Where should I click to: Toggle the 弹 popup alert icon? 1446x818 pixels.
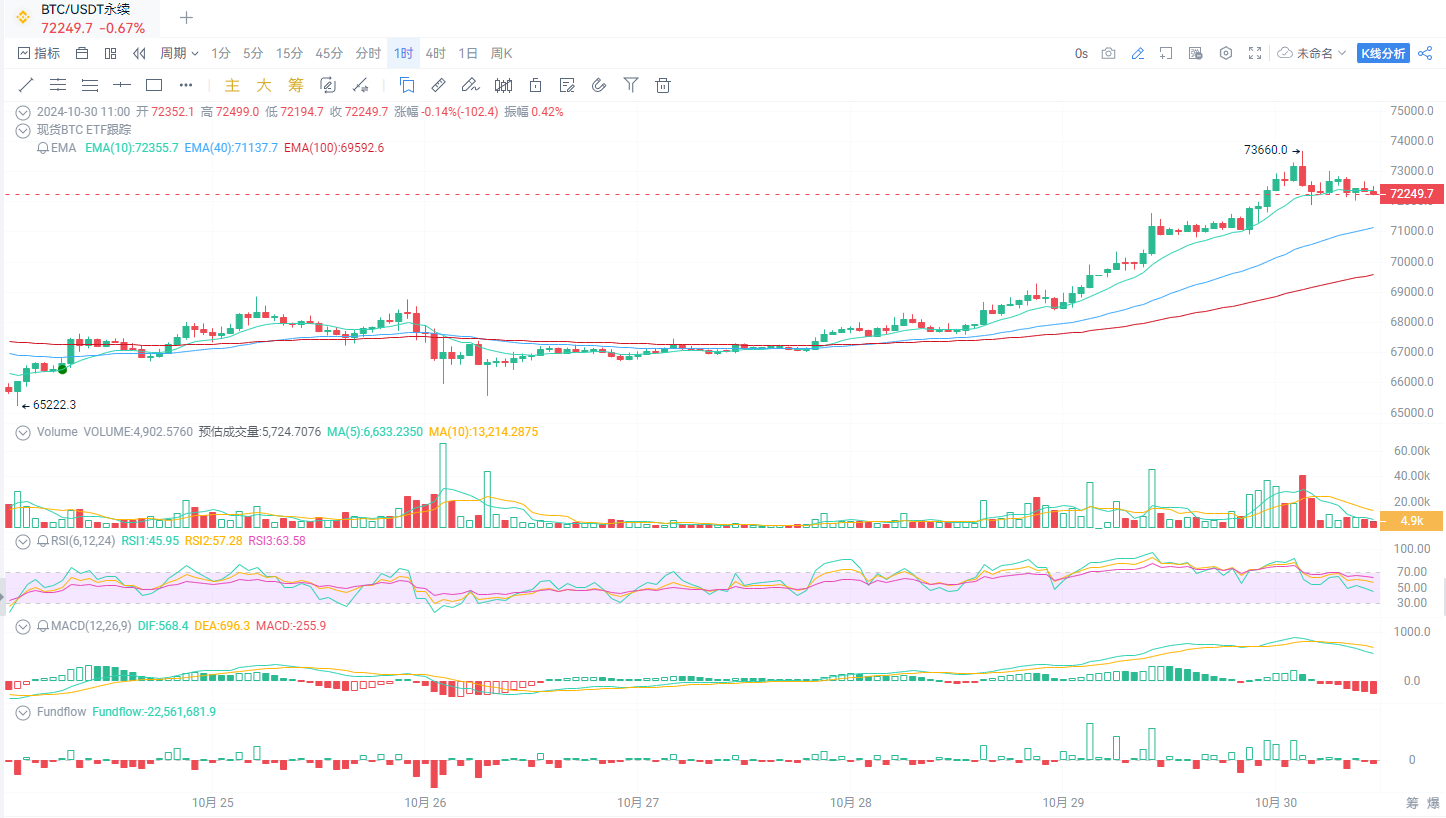[x=1195, y=53]
